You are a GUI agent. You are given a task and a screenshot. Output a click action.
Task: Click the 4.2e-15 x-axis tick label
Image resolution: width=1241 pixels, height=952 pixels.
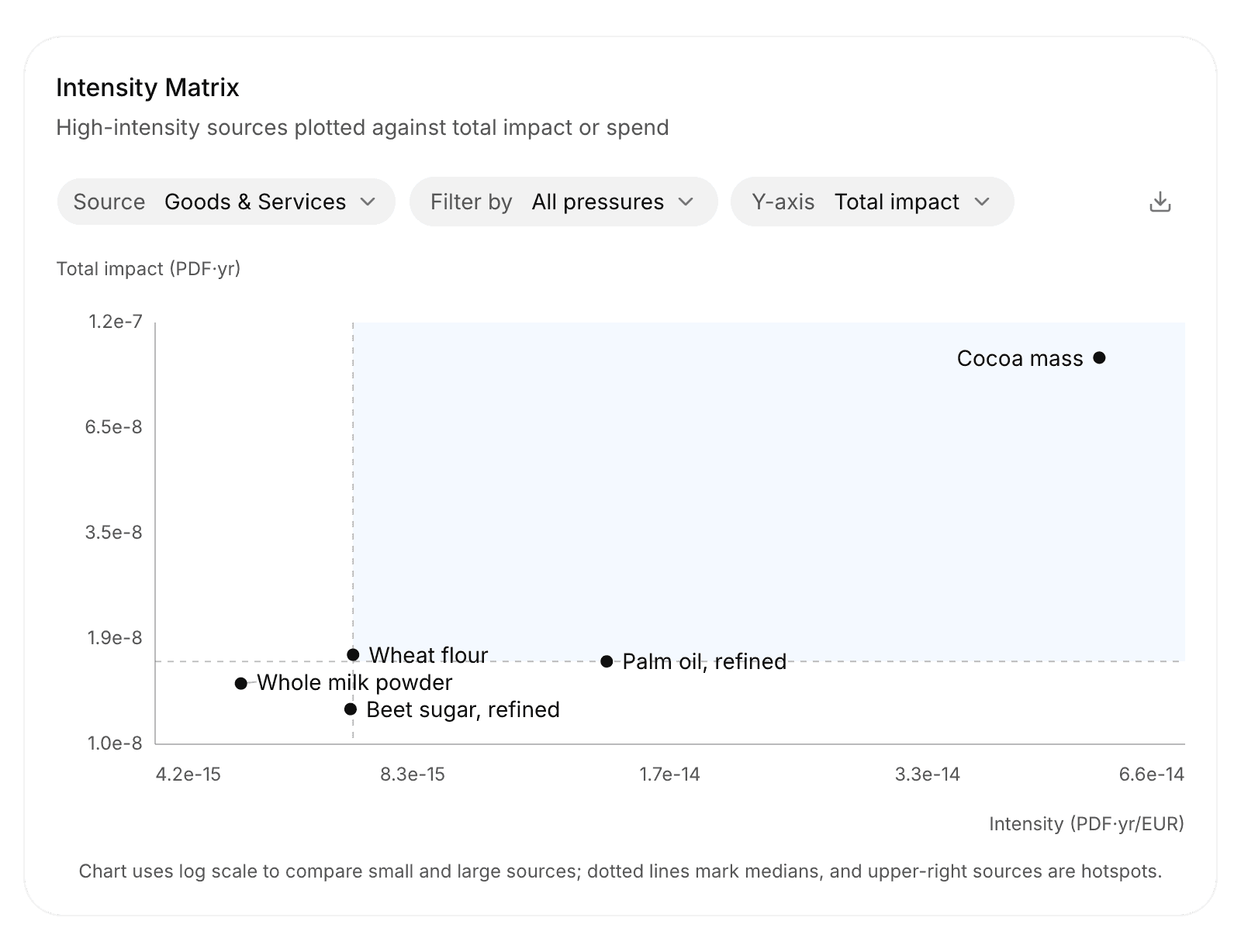pyautogui.click(x=188, y=774)
